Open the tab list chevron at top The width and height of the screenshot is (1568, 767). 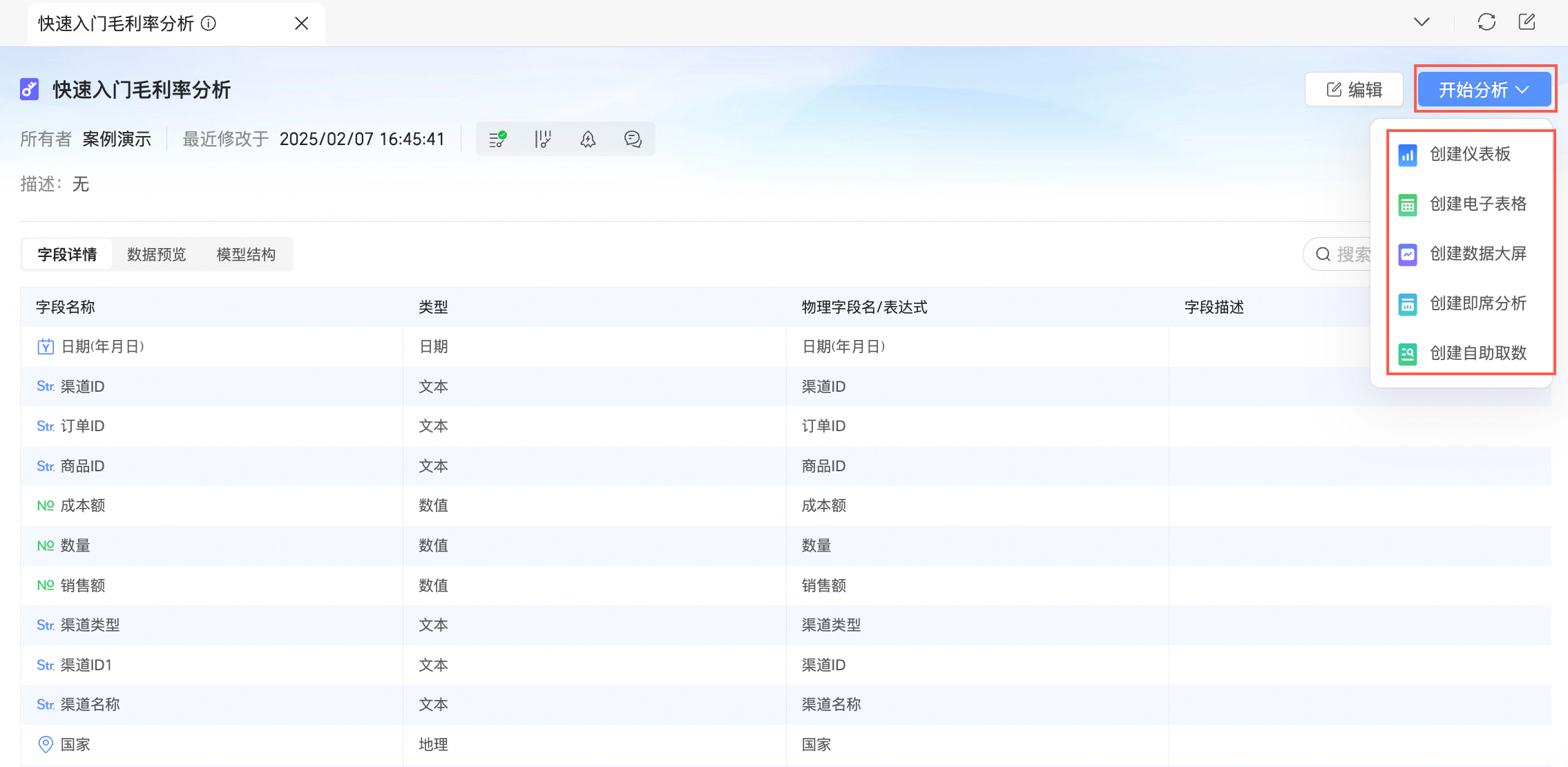coord(1422,22)
